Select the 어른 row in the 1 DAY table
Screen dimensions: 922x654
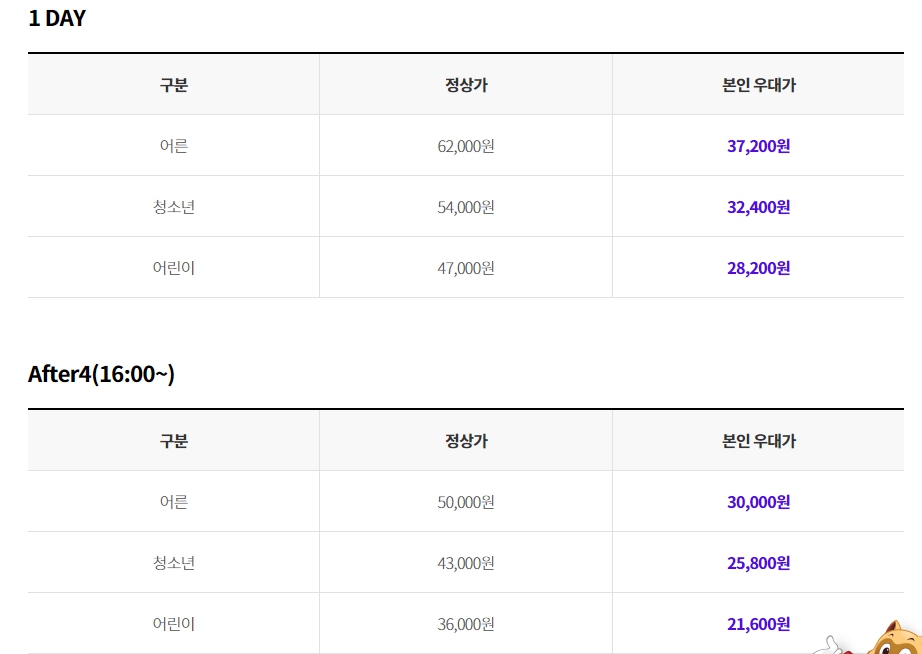tap(466, 145)
